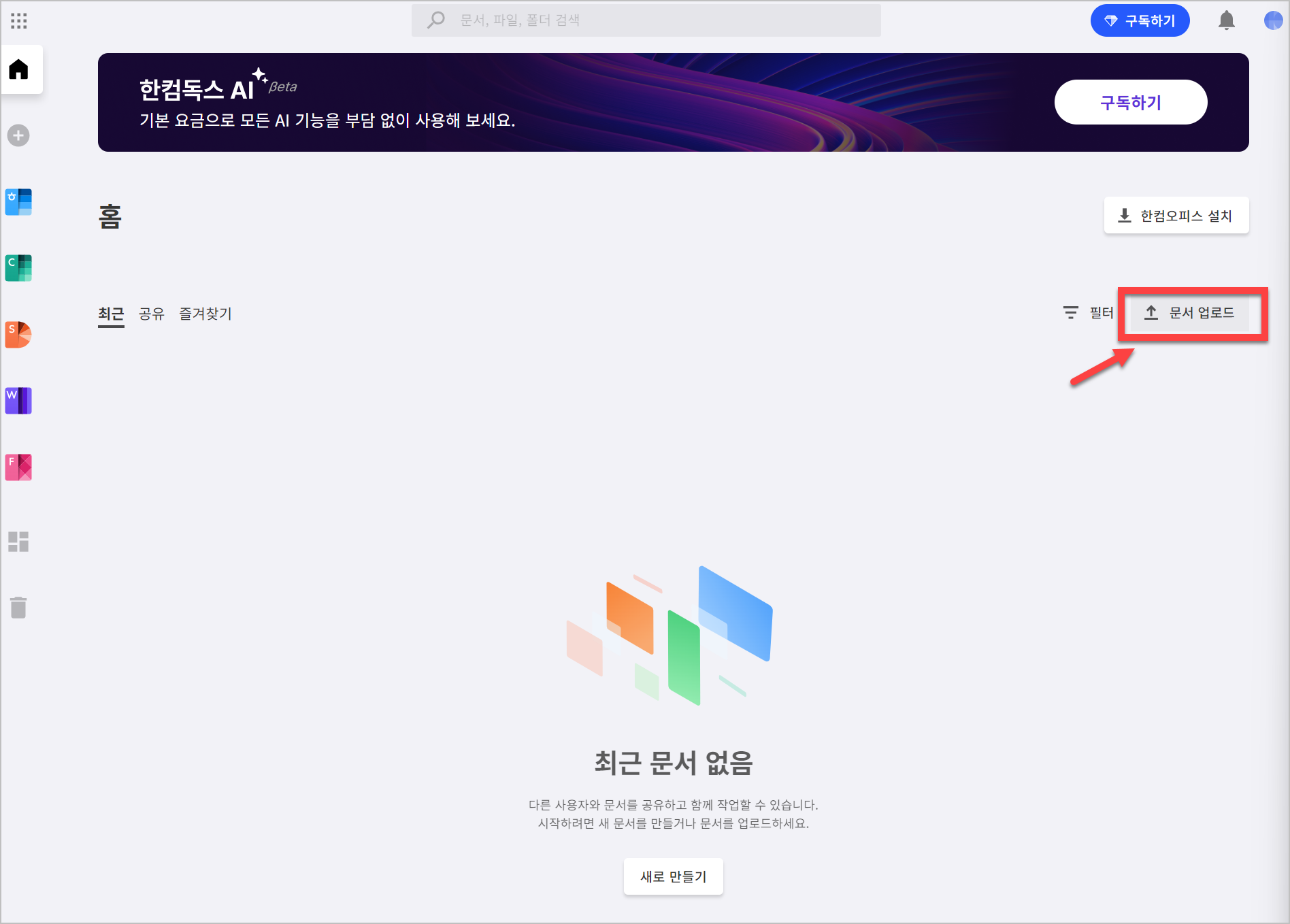1290x924 pixels.
Task: Click the 홈 page heading
Action: 110,216
